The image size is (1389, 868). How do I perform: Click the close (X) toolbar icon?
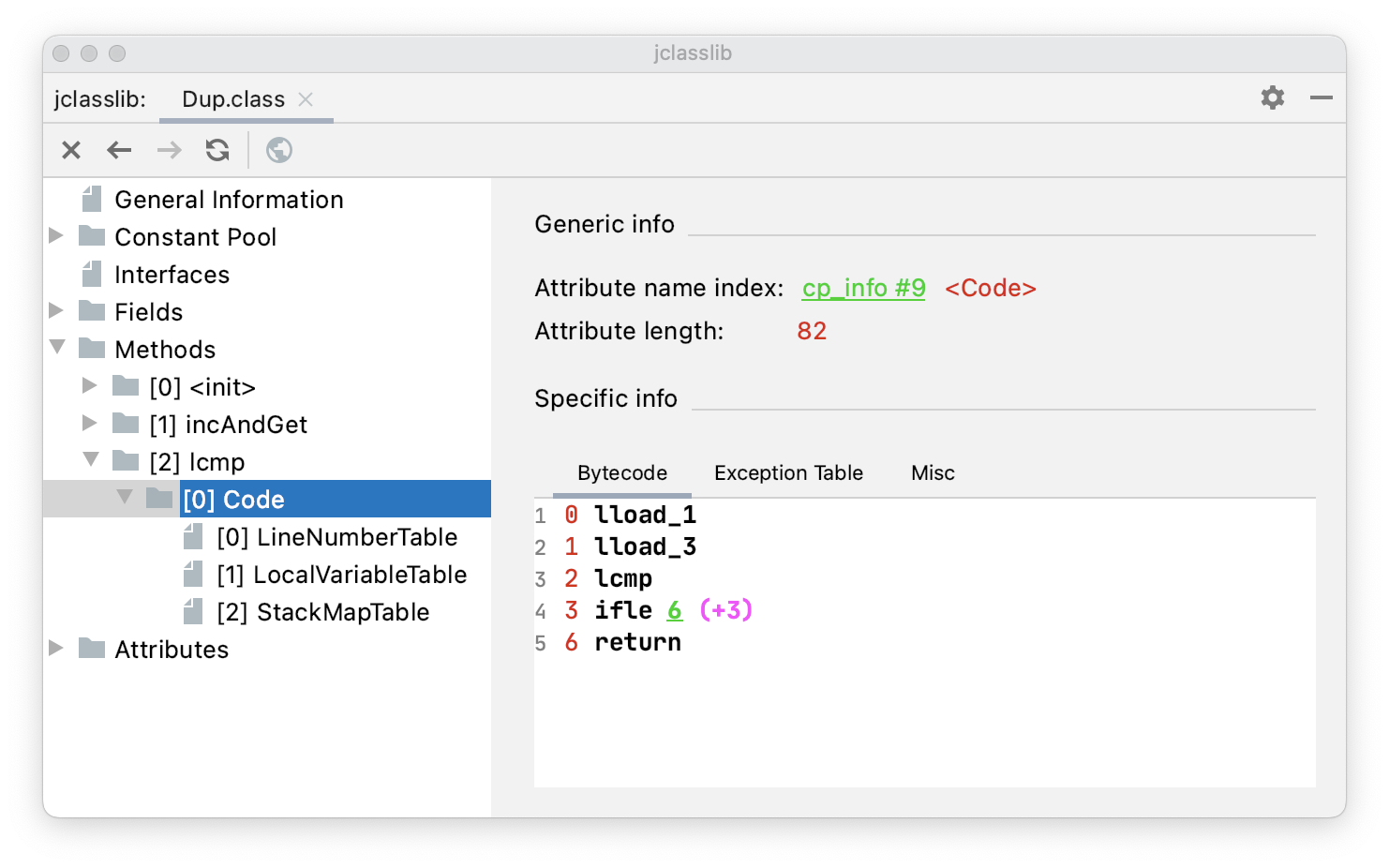tap(71, 150)
